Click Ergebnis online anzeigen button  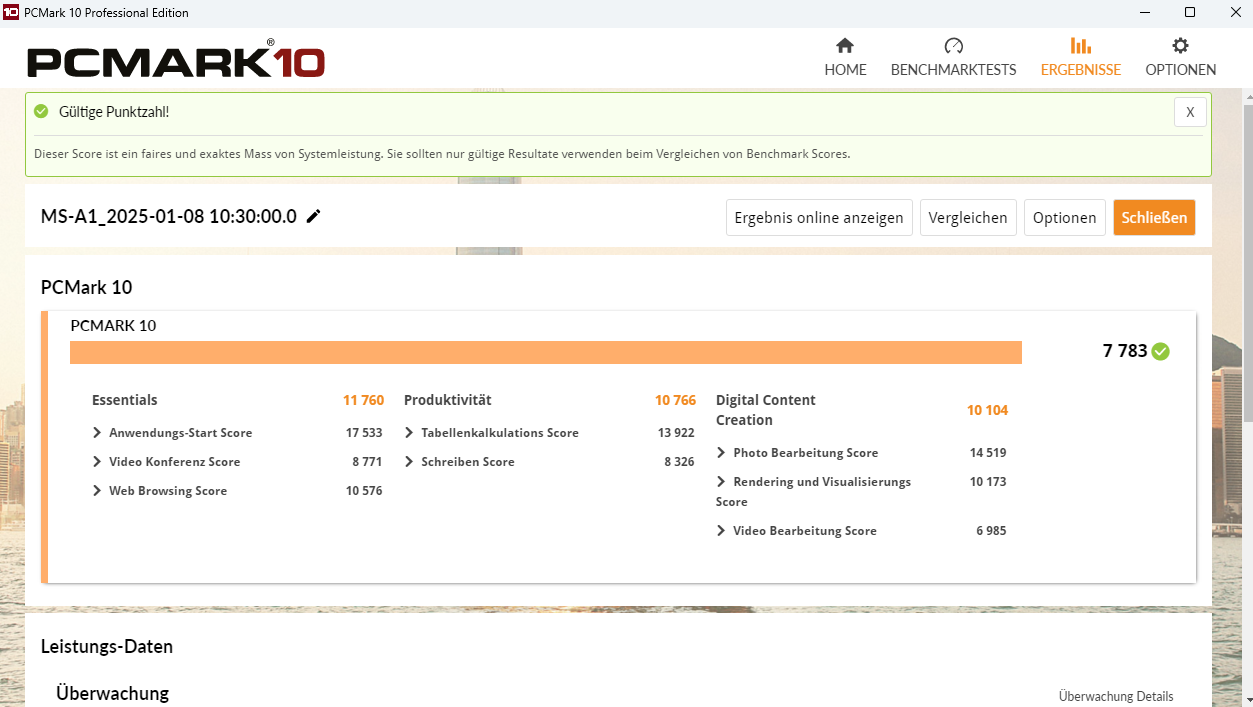(819, 218)
